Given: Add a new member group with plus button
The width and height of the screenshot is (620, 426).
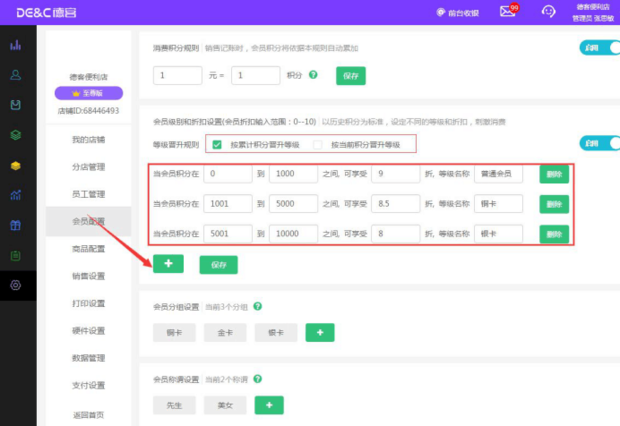Looking at the screenshot, I should 320,332.
